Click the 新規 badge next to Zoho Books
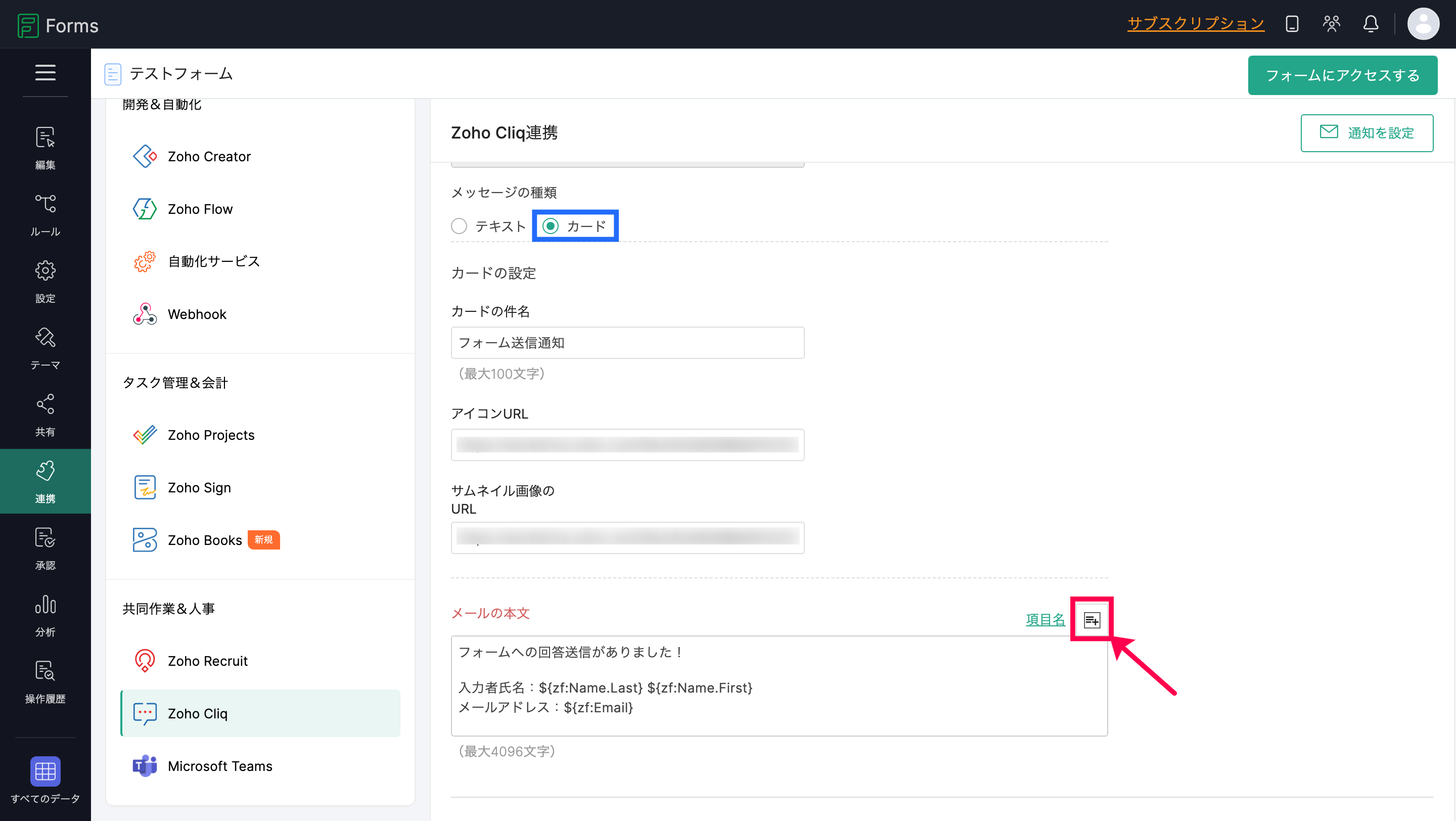This screenshot has height=821, width=1456. pyautogui.click(x=263, y=539)
